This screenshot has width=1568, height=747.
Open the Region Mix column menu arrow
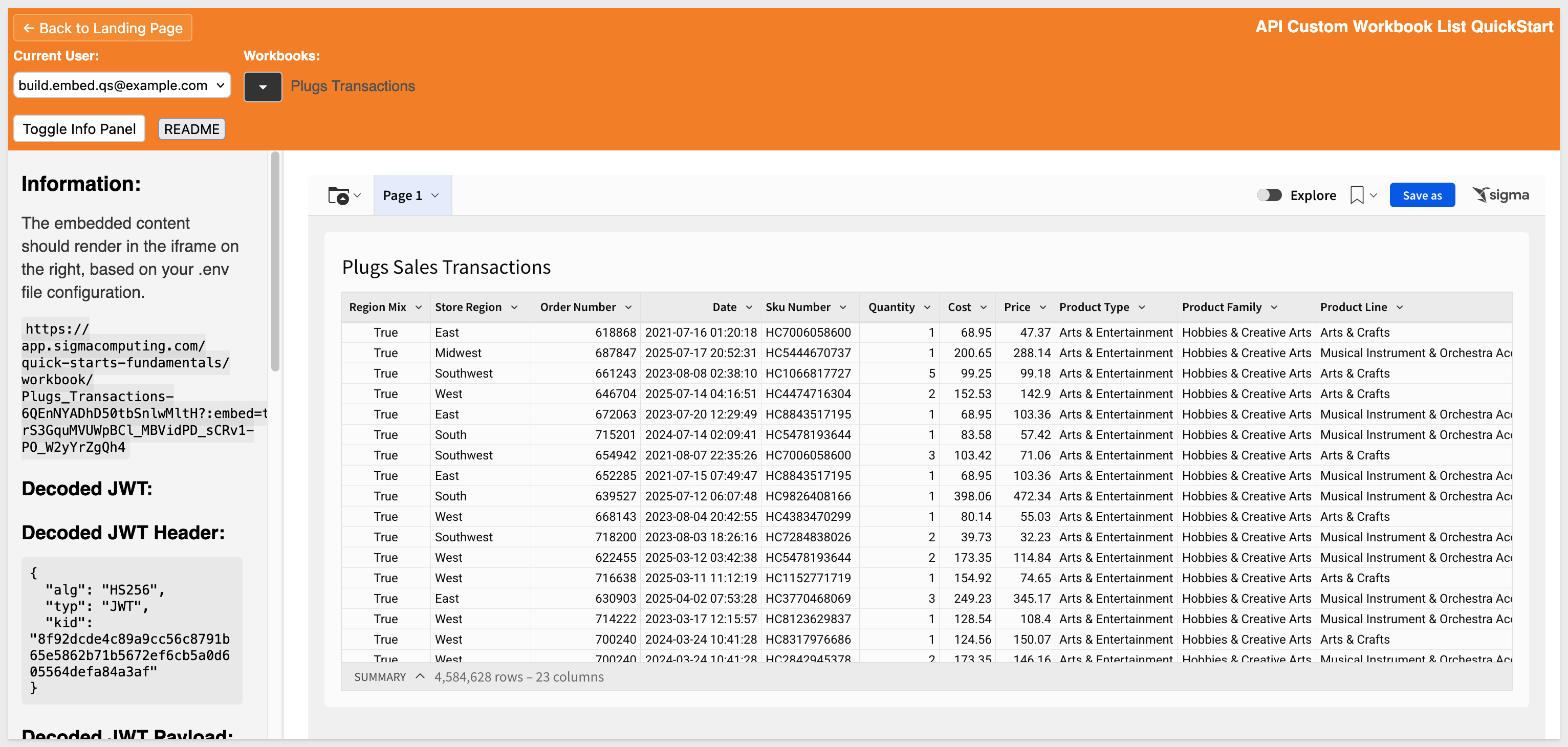(x=419, y=307)
